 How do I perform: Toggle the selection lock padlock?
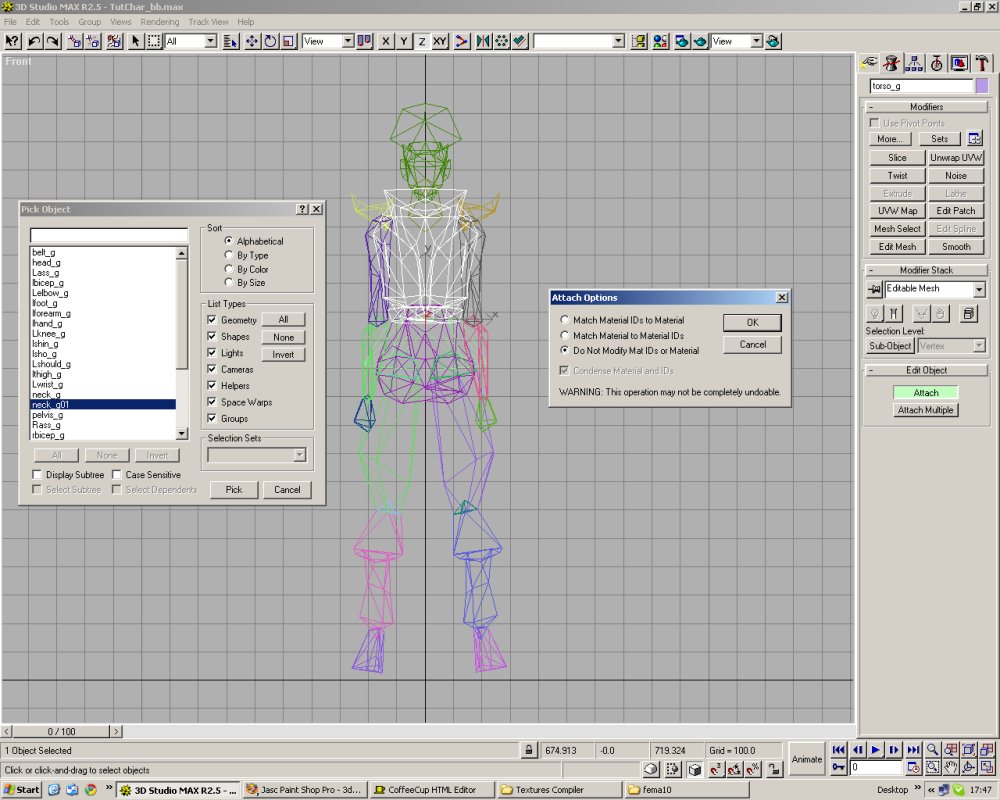(528, 750)
